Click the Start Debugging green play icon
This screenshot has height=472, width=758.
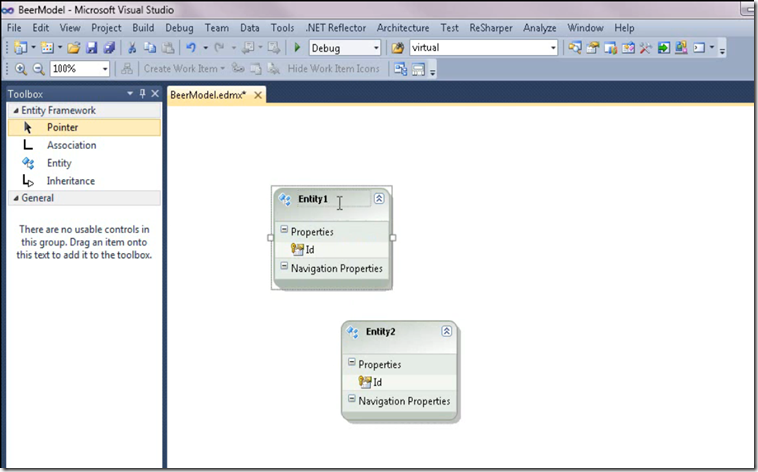click(297, 47)
